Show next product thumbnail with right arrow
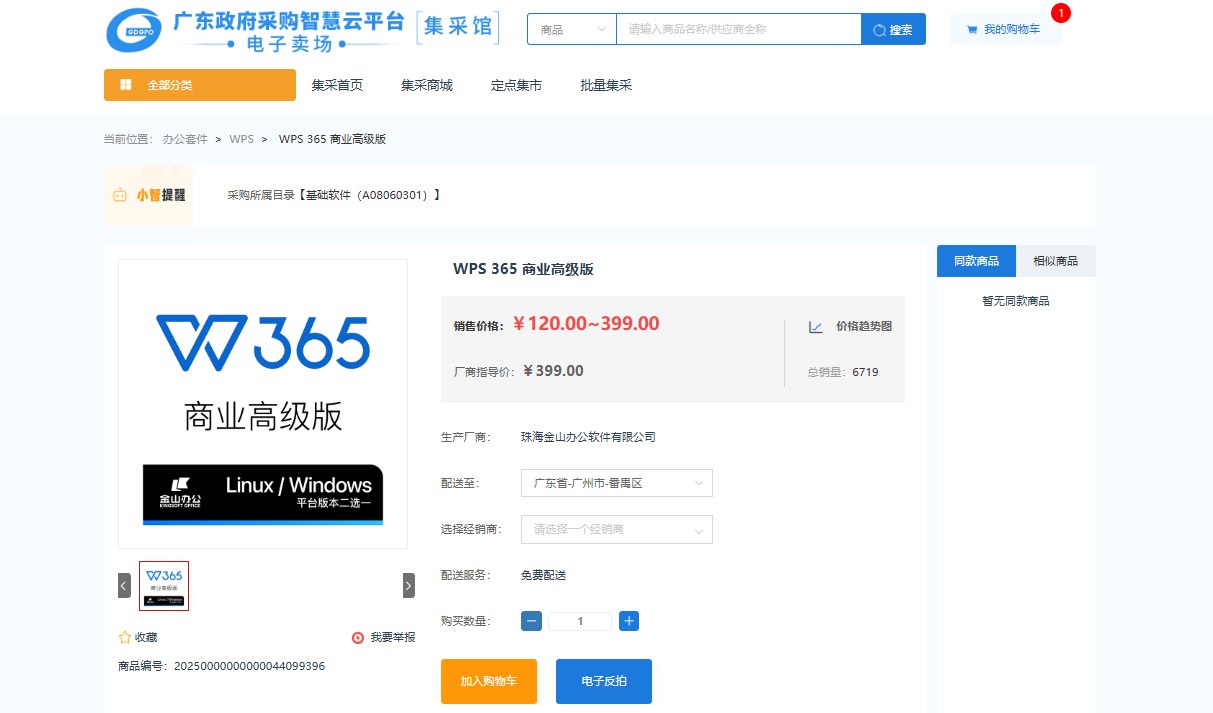Screen dimensions: 1213x713 pos(409,585)
